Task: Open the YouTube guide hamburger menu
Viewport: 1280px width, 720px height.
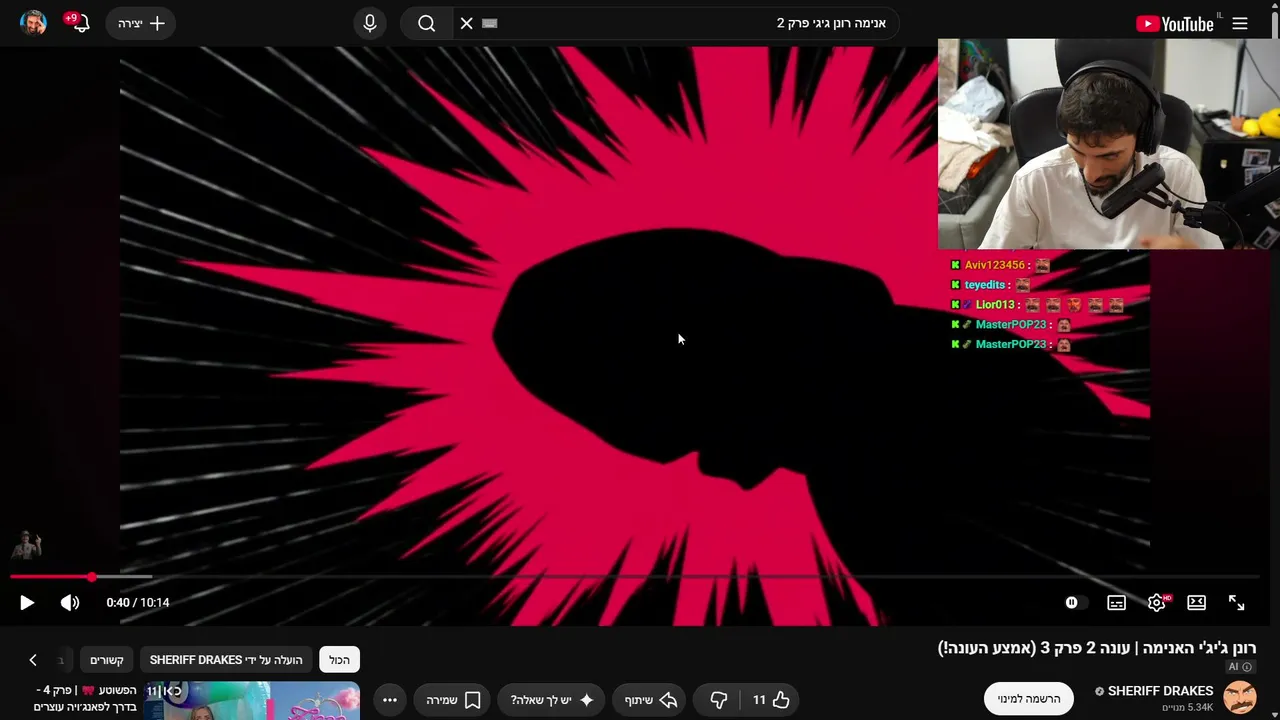Action: coord(1240,23)
